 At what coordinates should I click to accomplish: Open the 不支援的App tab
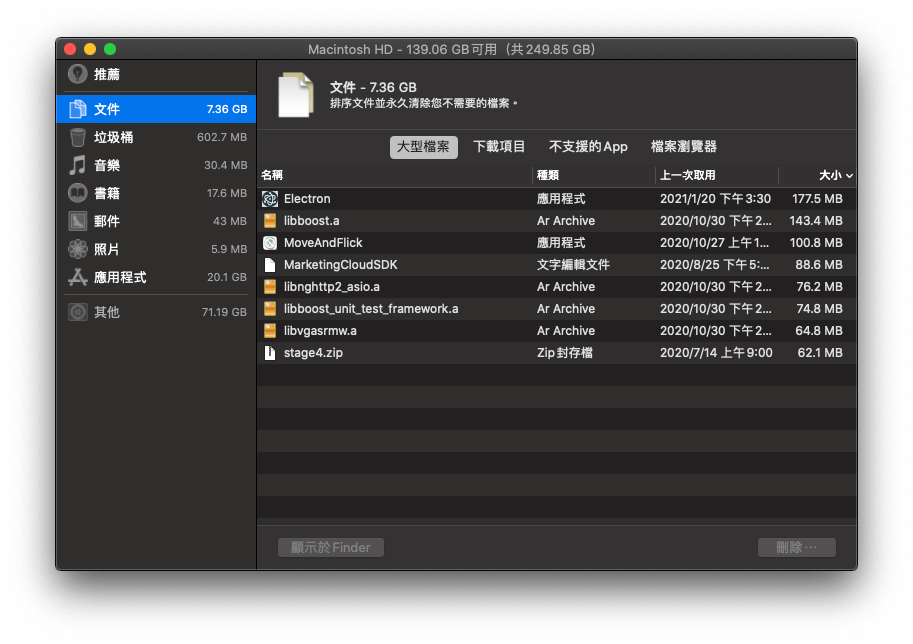588,146
